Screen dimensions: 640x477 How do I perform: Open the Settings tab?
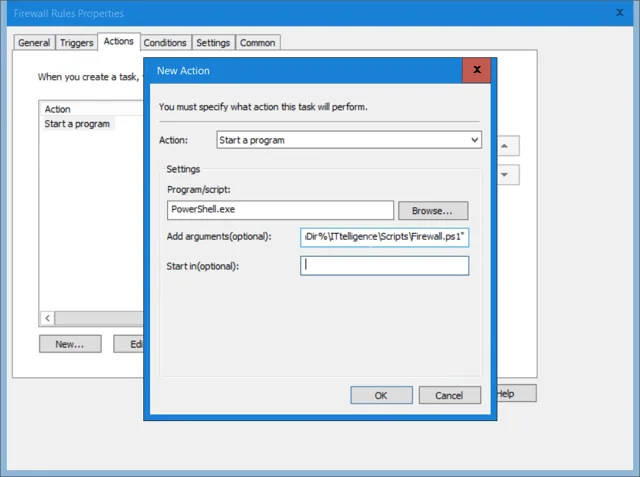pos(213,42)
